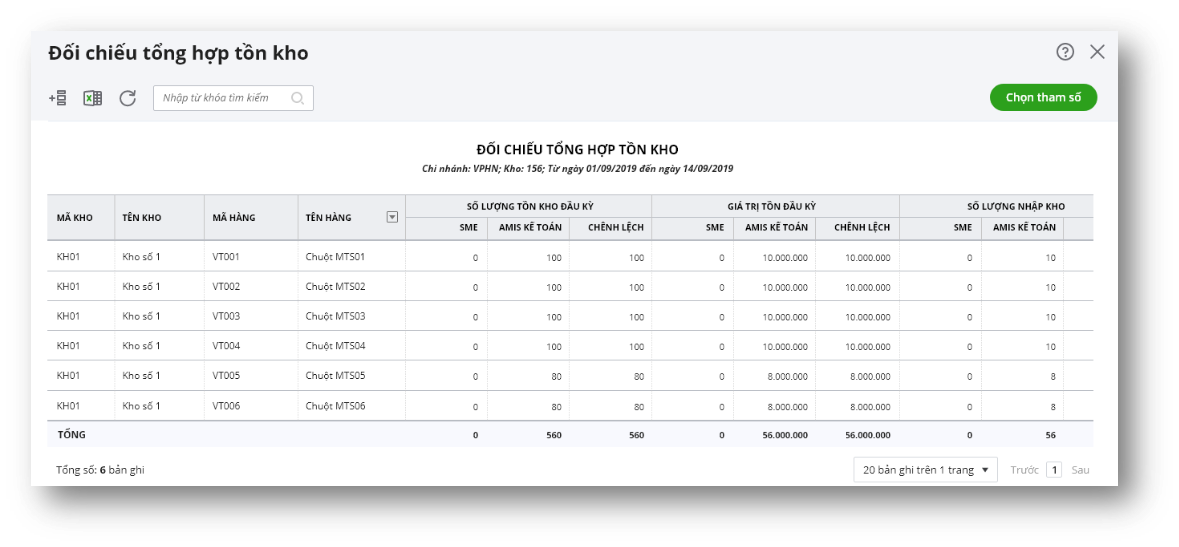The image size is (1179, 547).
Task: Click the GIÁ TRỊ TỒN ĐẦU KỲ header
Action: coord(775,206)
